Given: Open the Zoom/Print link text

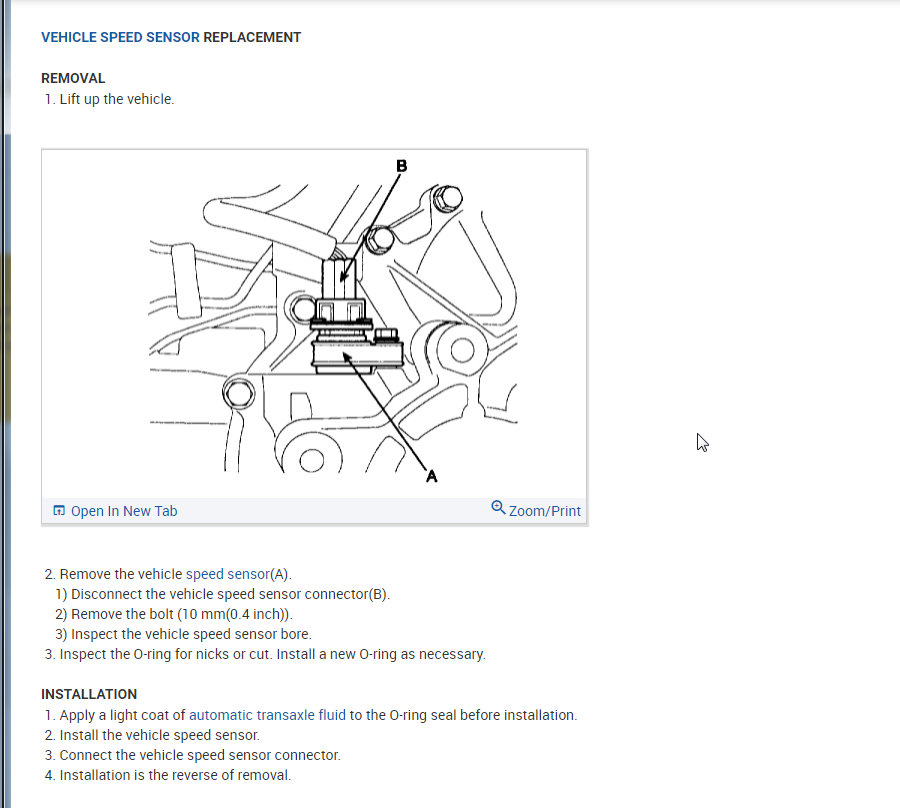Looking at the screenshot, I should 545,511.
